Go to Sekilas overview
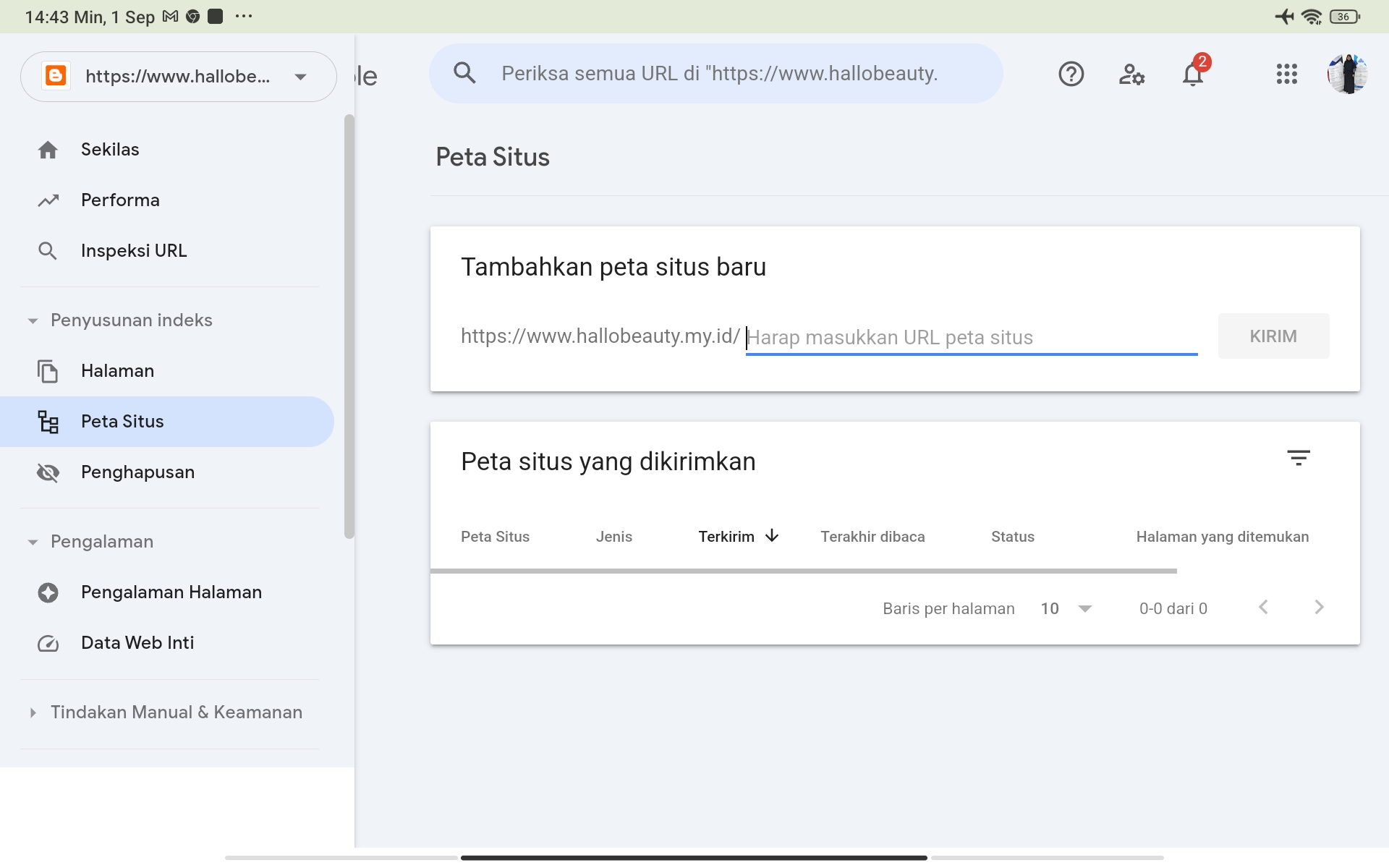 pos(167,150)
